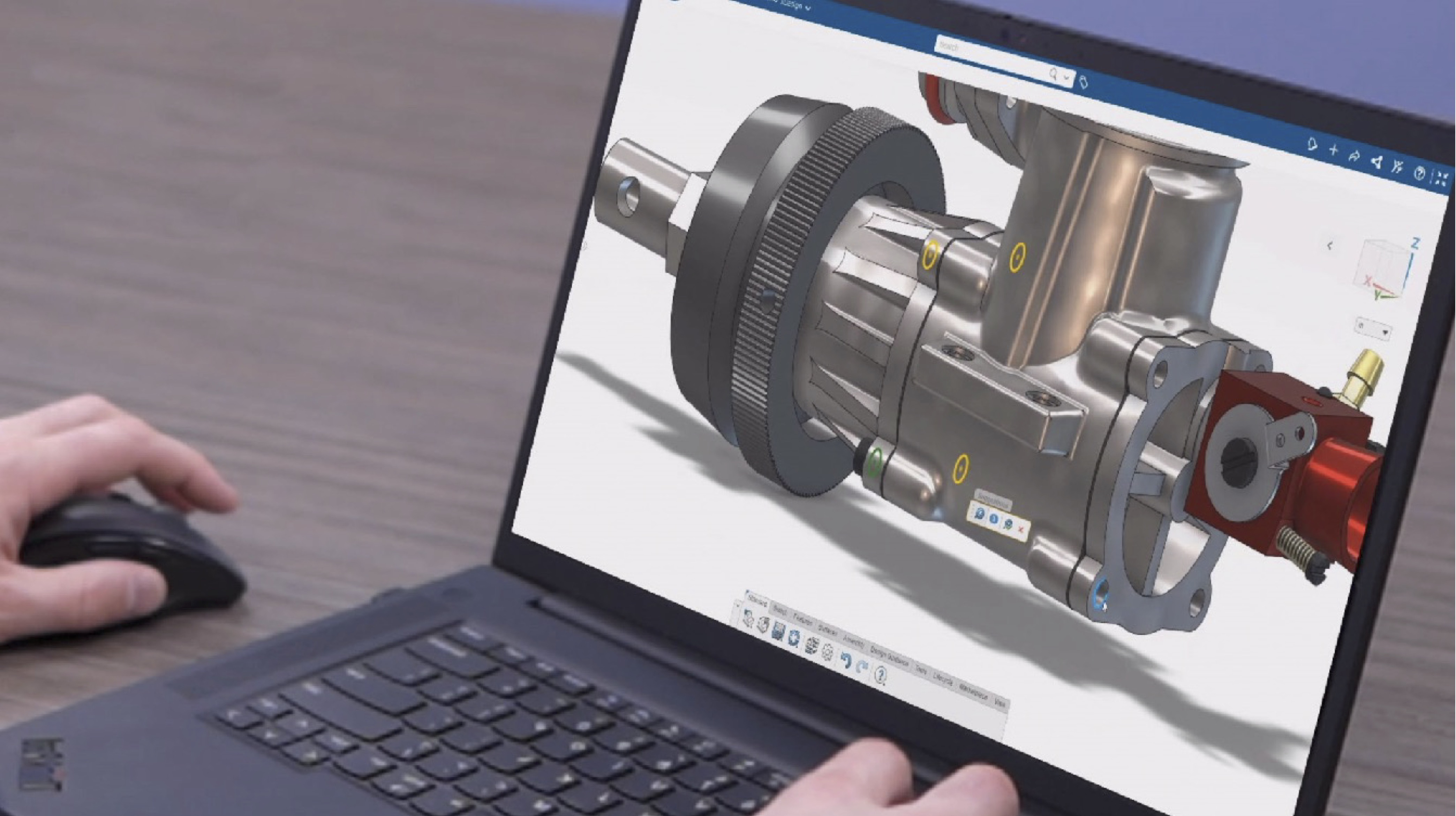Click the dotted grid icon left of gear
Screen dimensions: 1456x816
coord(812,646)
